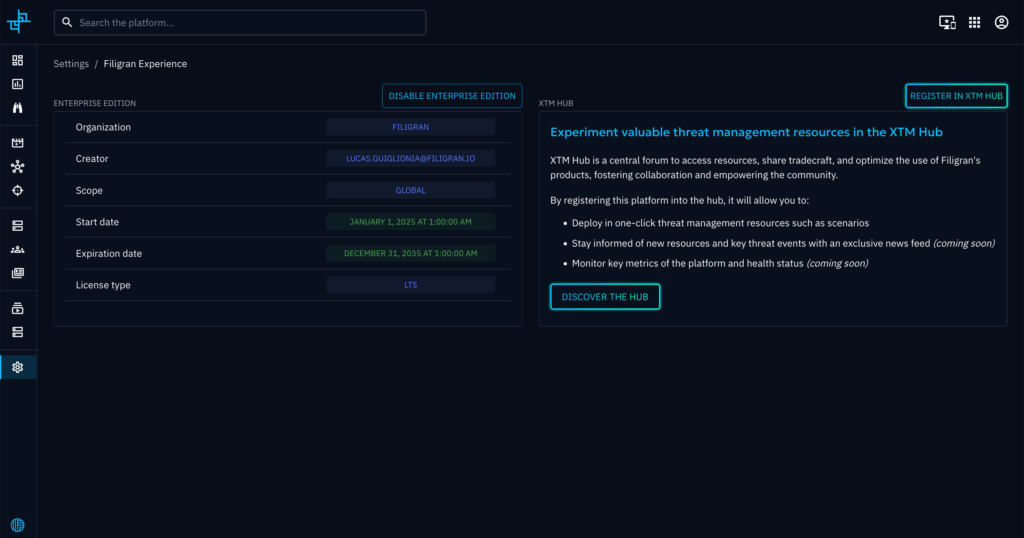The width and height of the screenshot is (1024, 538).
Task: Select the newspaper icon in sidebar
Action: point(17,273)
